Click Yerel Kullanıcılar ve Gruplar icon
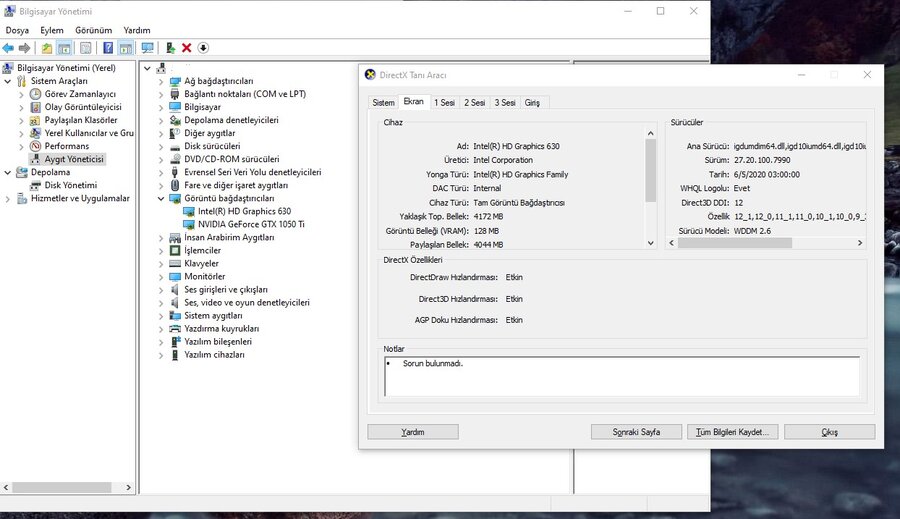Image resolution: width=900 pixels, height=519 pixels. (x=36, y=133)
